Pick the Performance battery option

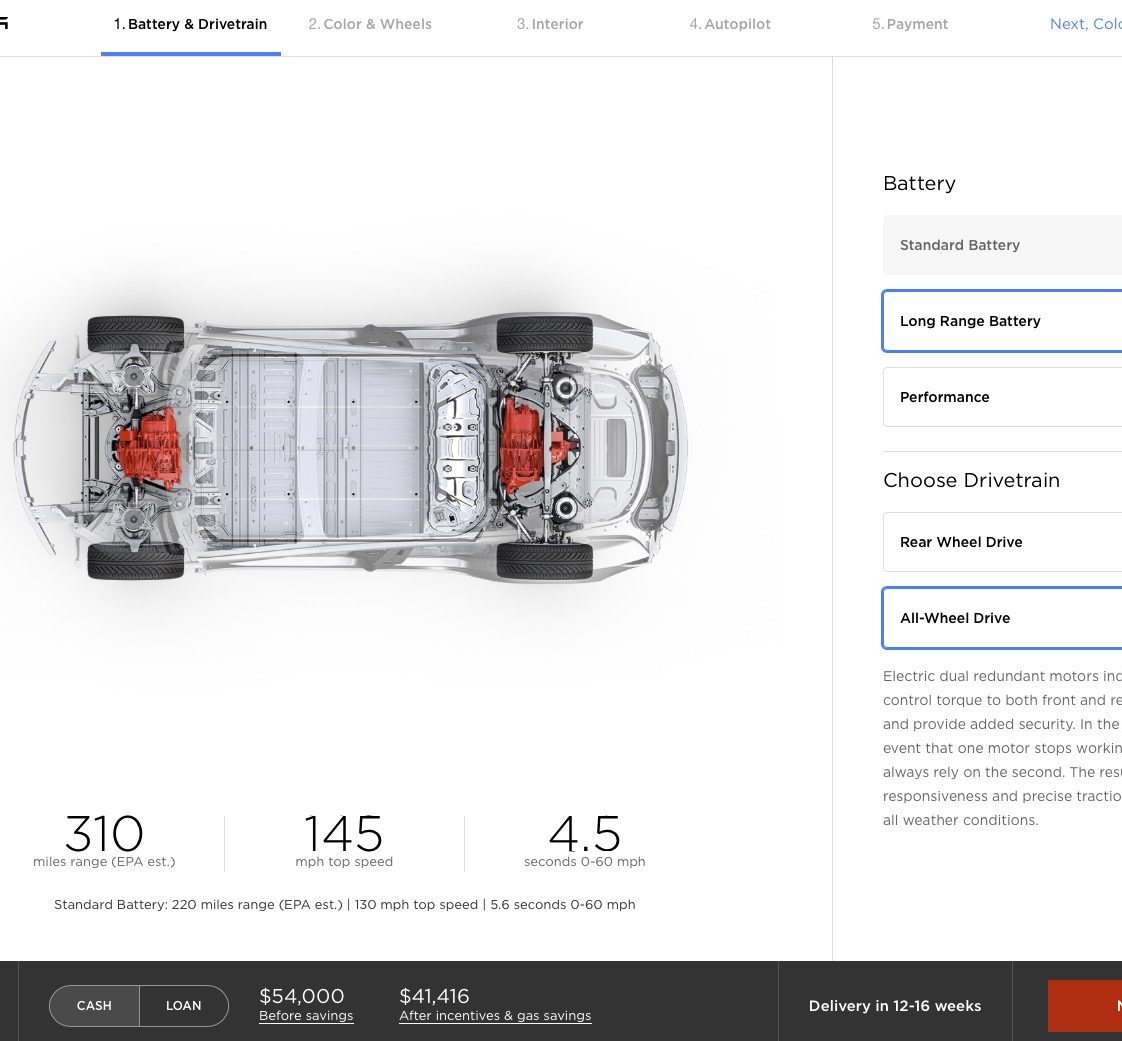coord(1002,397)
